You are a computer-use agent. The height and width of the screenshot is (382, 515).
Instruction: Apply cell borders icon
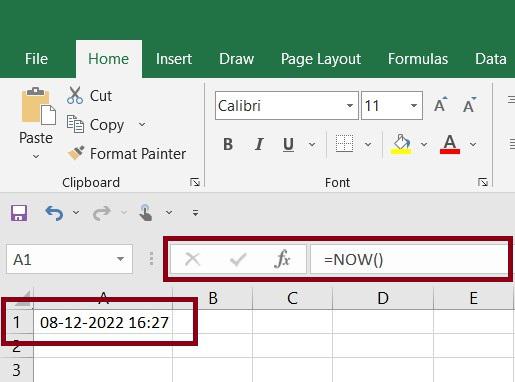(344, 144)
